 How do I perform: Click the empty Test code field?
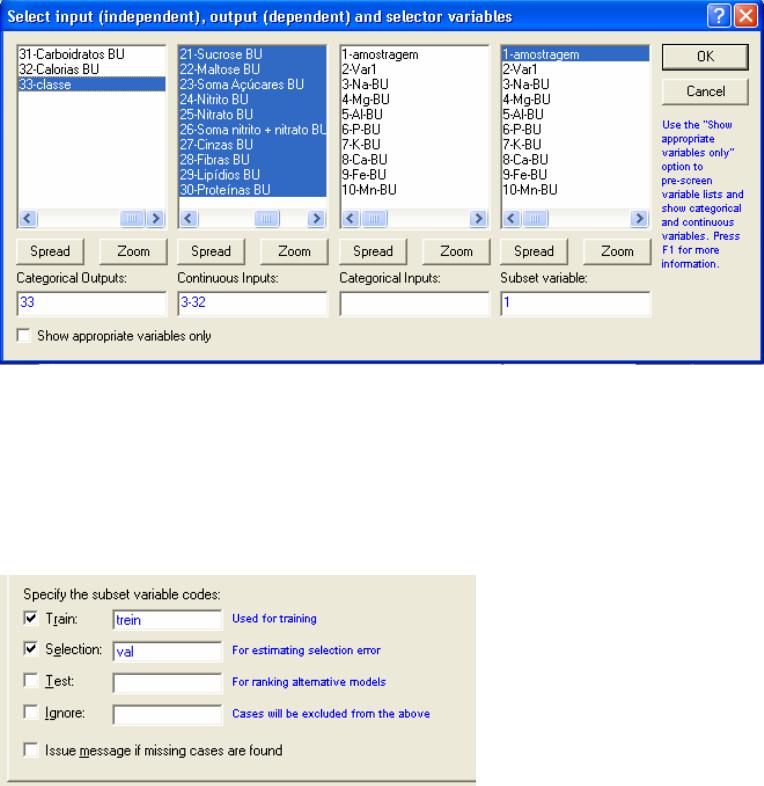(167, 683)
